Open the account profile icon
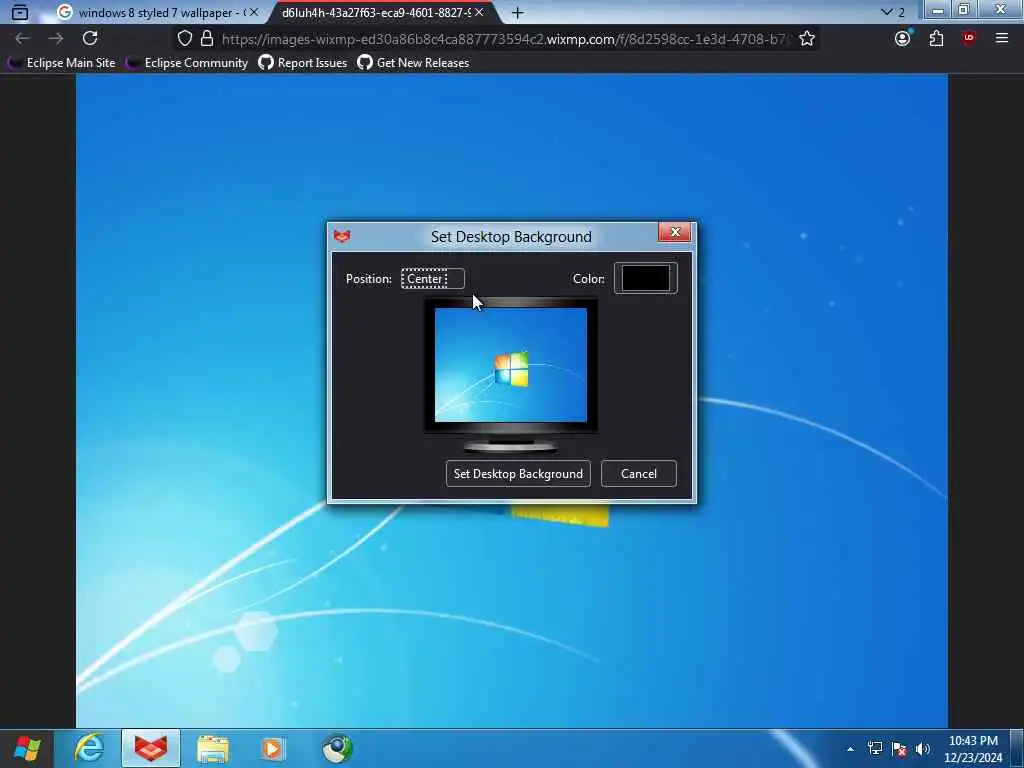 (903, 39)
